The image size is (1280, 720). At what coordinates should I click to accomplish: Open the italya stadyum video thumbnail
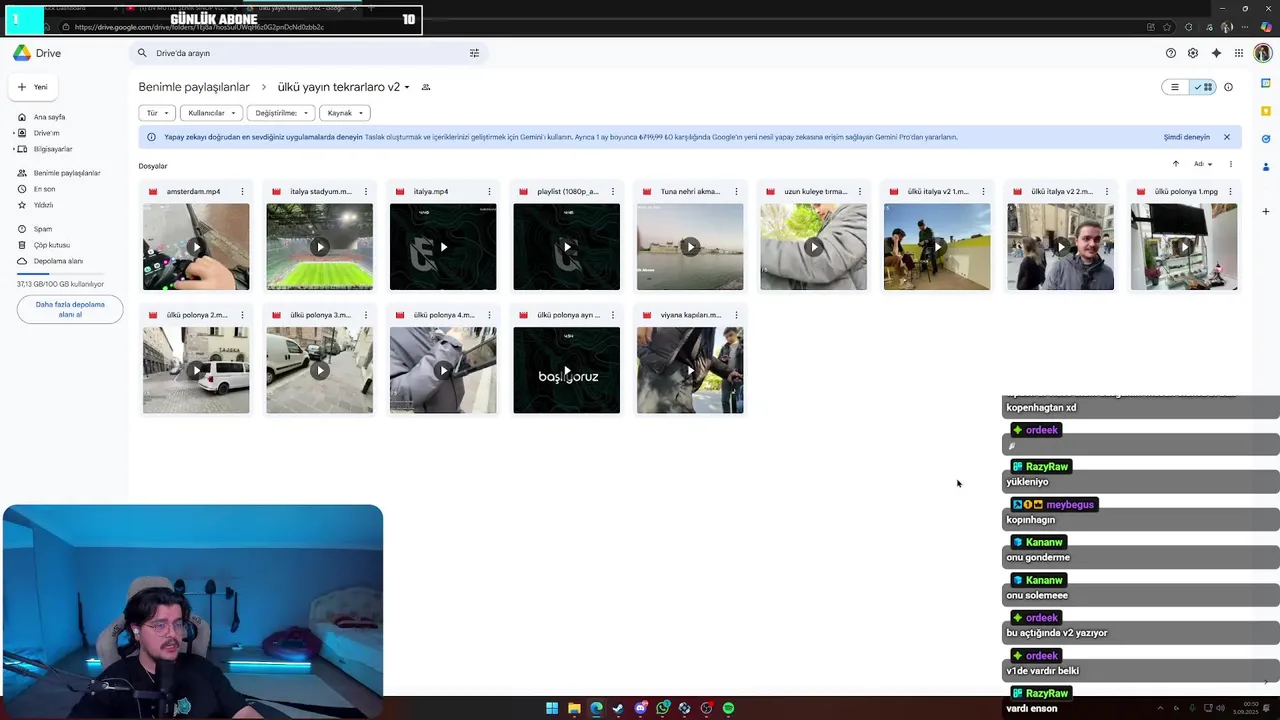pos(320,247)
